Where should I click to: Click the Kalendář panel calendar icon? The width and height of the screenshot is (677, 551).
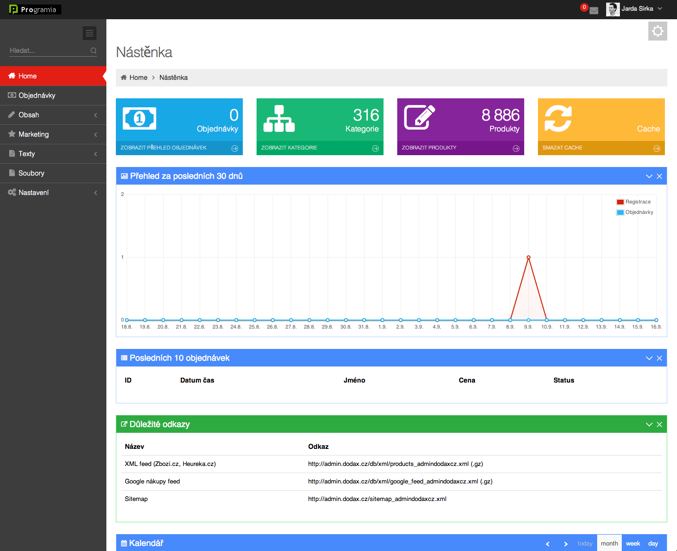coord(124,543)
